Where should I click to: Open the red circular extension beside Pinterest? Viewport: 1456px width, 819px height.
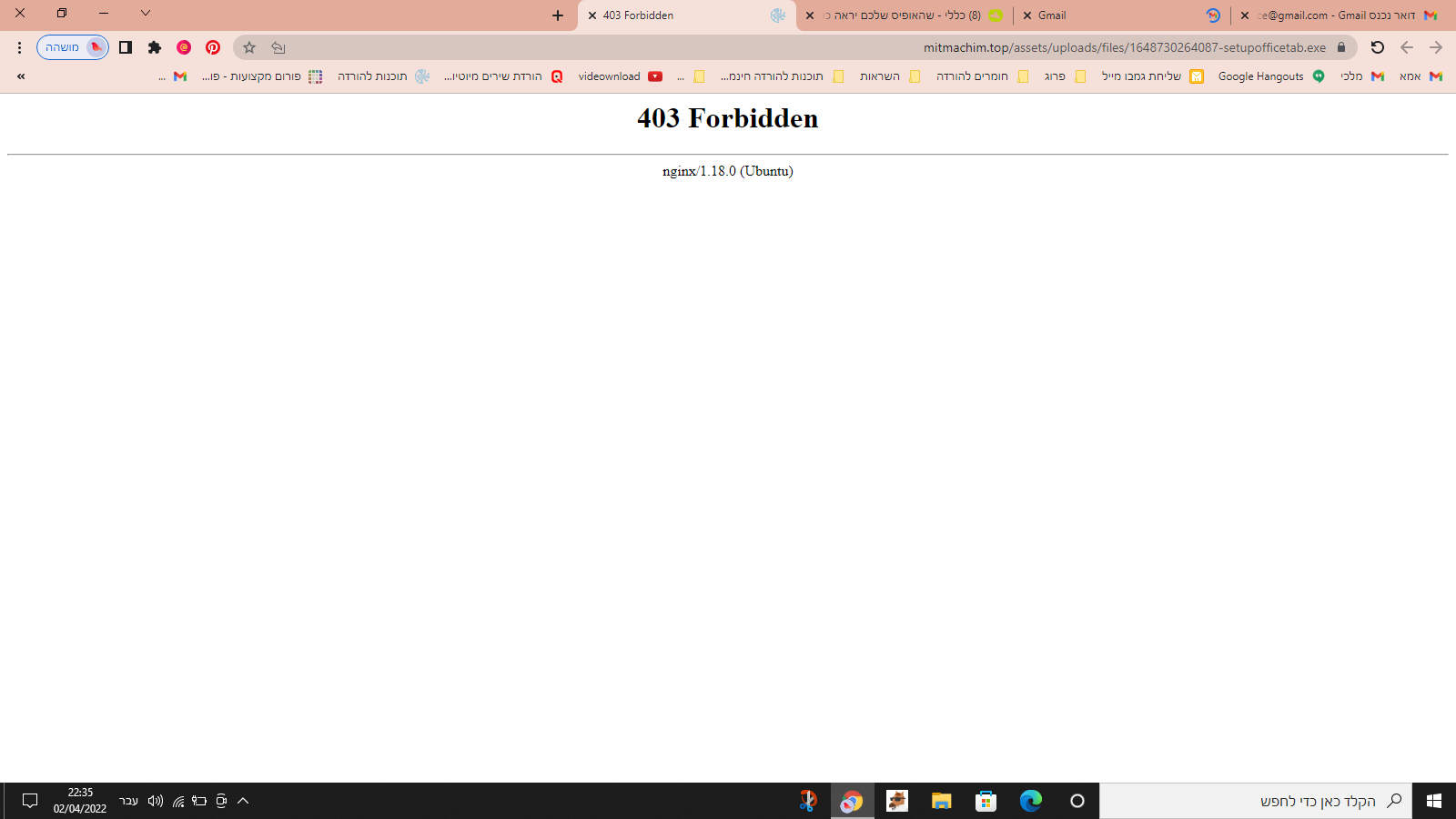(184, 47)
